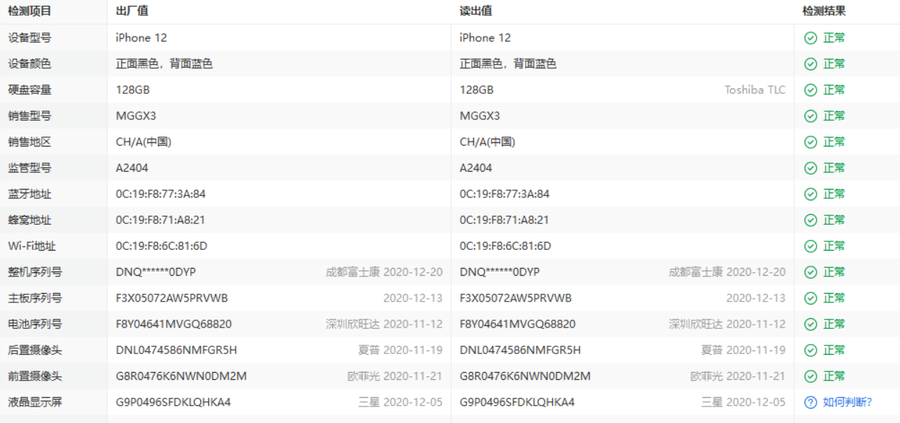This screenshot has width=900, height=423.
Task: Click factory mainboard serial F3X05072AW5PRVWB
Action: point(172,298)
